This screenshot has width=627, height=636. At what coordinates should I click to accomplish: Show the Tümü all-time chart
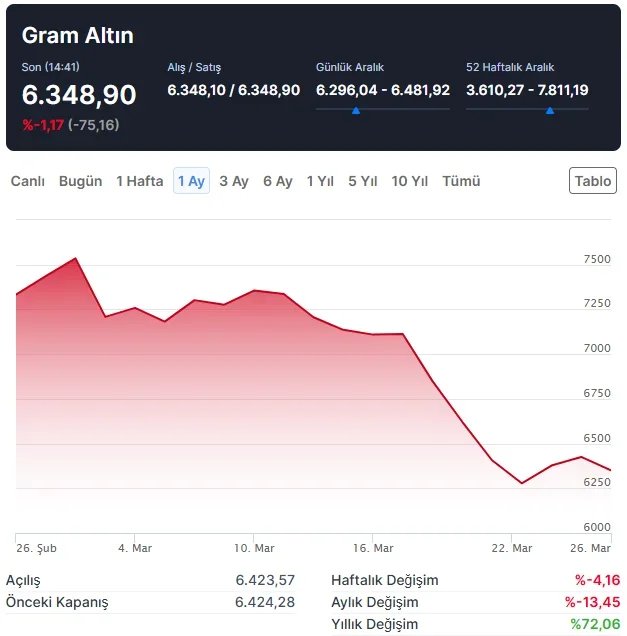(x=461, y=181)
